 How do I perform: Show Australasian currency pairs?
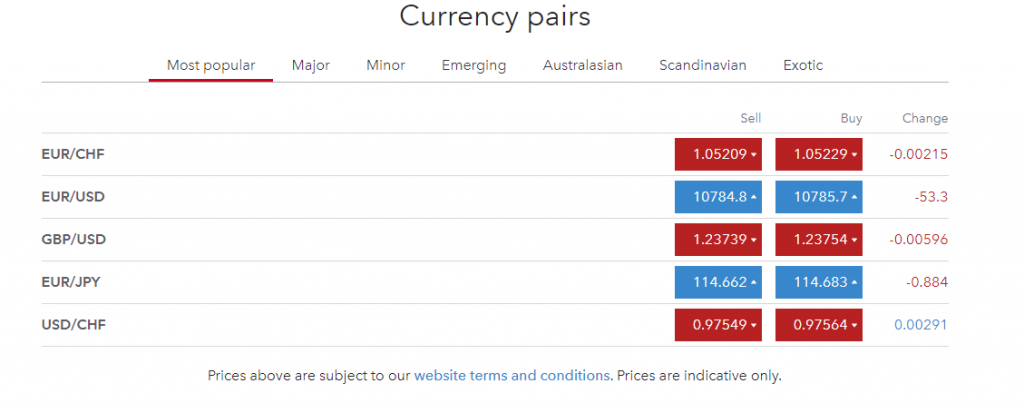point(582,66)
